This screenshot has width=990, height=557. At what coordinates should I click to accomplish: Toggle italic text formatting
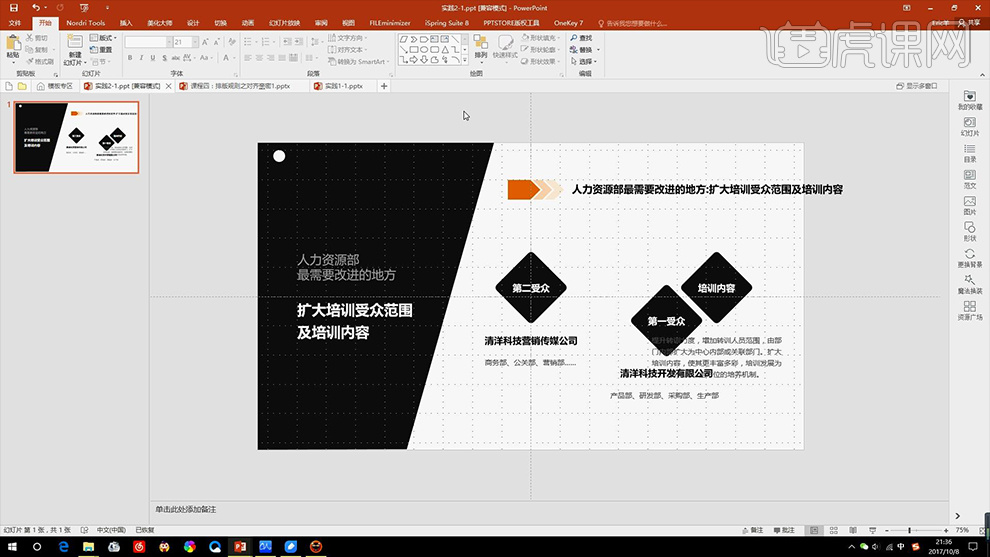[141, 56]
